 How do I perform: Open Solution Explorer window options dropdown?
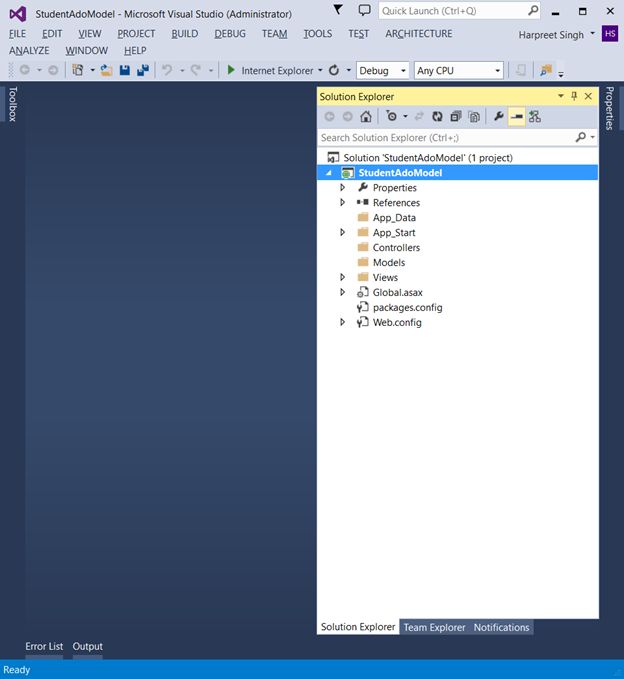(x=561, y=96)
